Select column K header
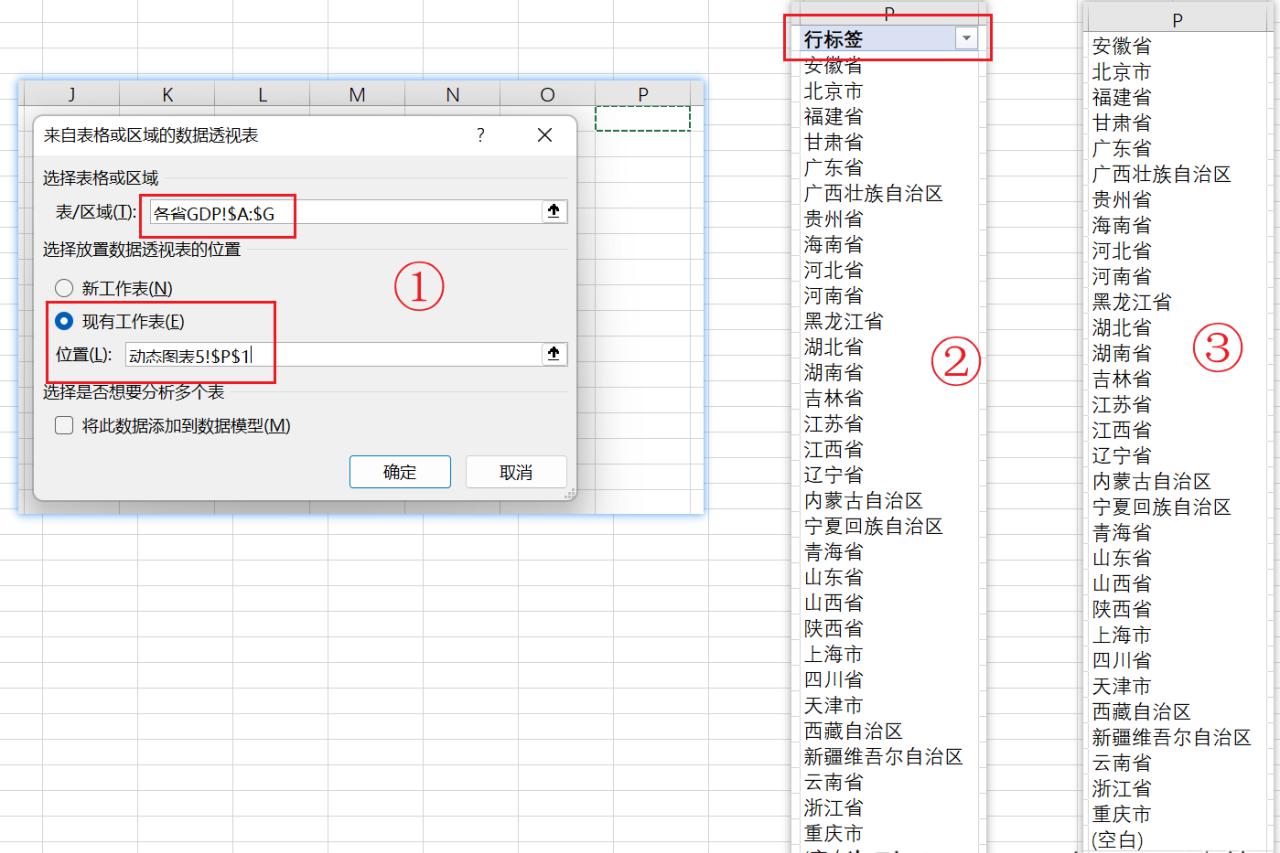This screenshot has height=853, width=1280. click(x=167, y=95)
